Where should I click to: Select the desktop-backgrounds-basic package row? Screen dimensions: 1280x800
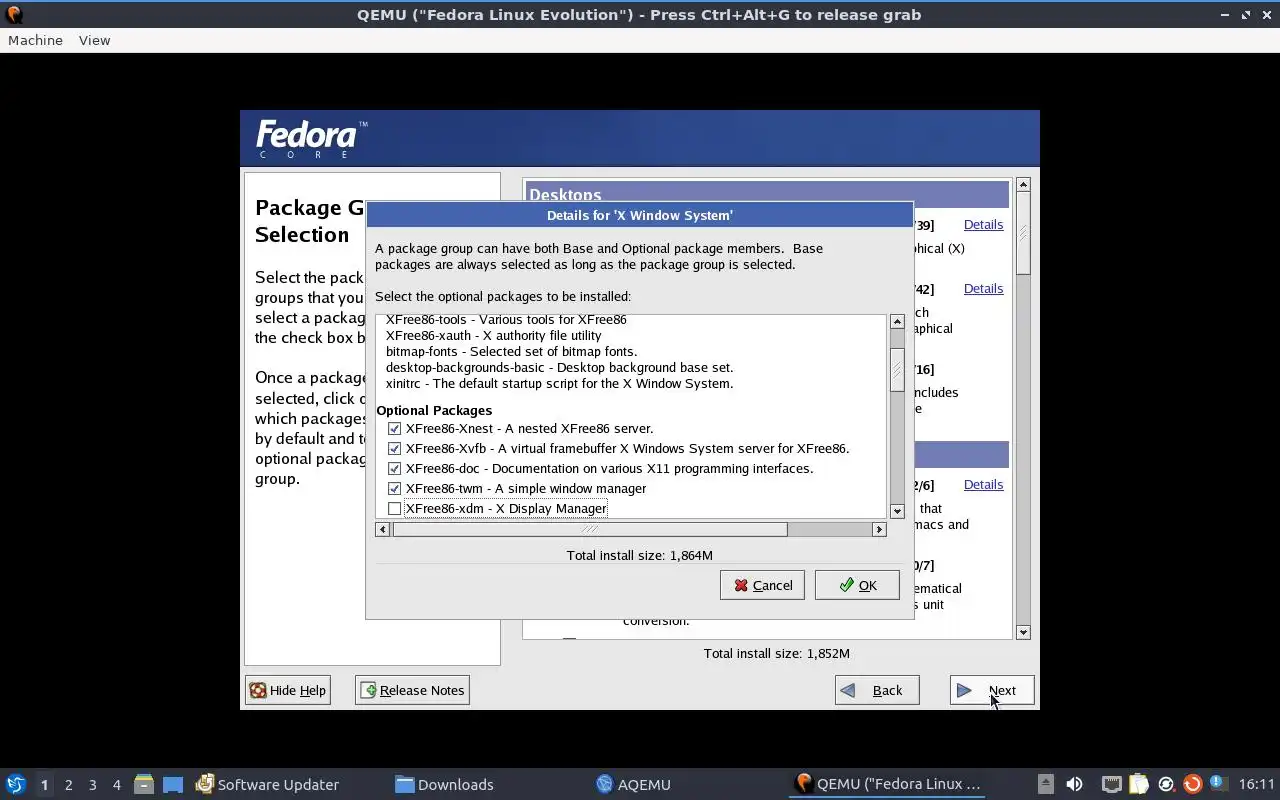559,367
